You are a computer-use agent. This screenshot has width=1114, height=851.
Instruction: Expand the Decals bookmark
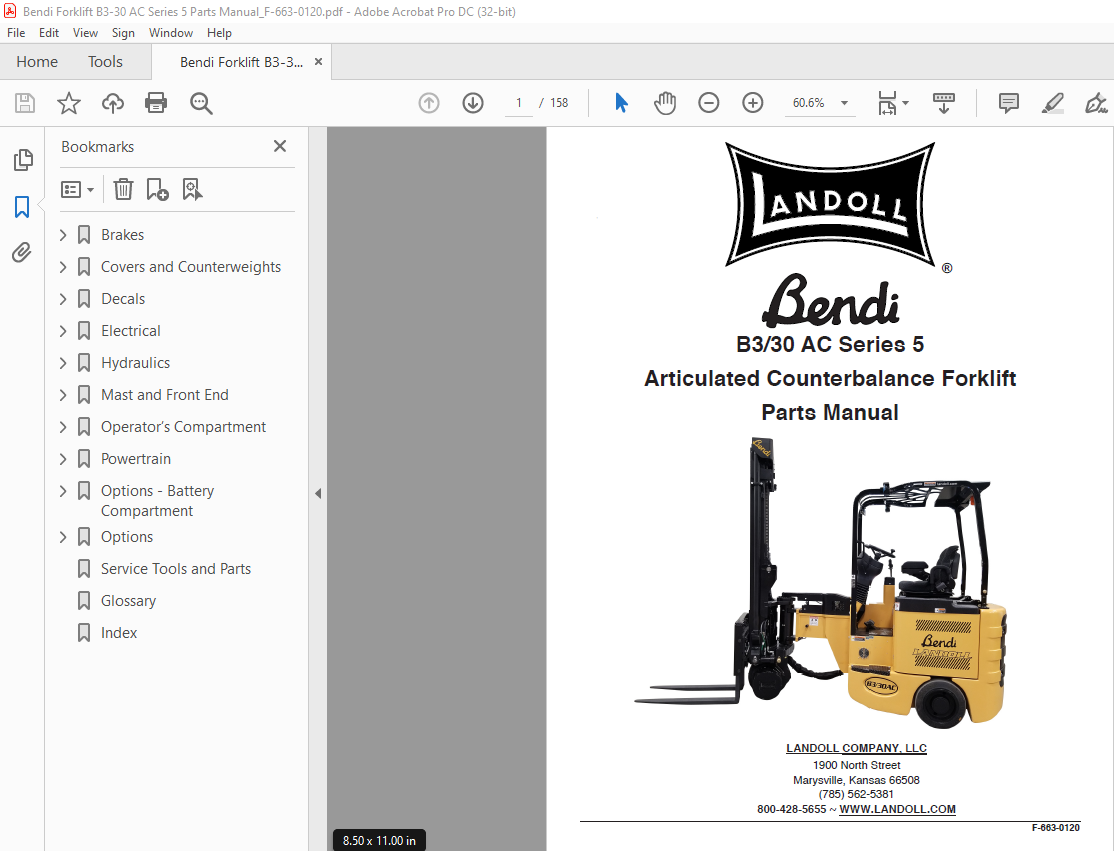point(63,298)
